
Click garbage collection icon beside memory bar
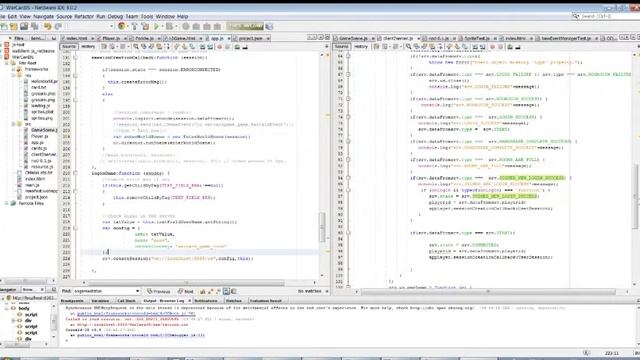coord(269,27)
